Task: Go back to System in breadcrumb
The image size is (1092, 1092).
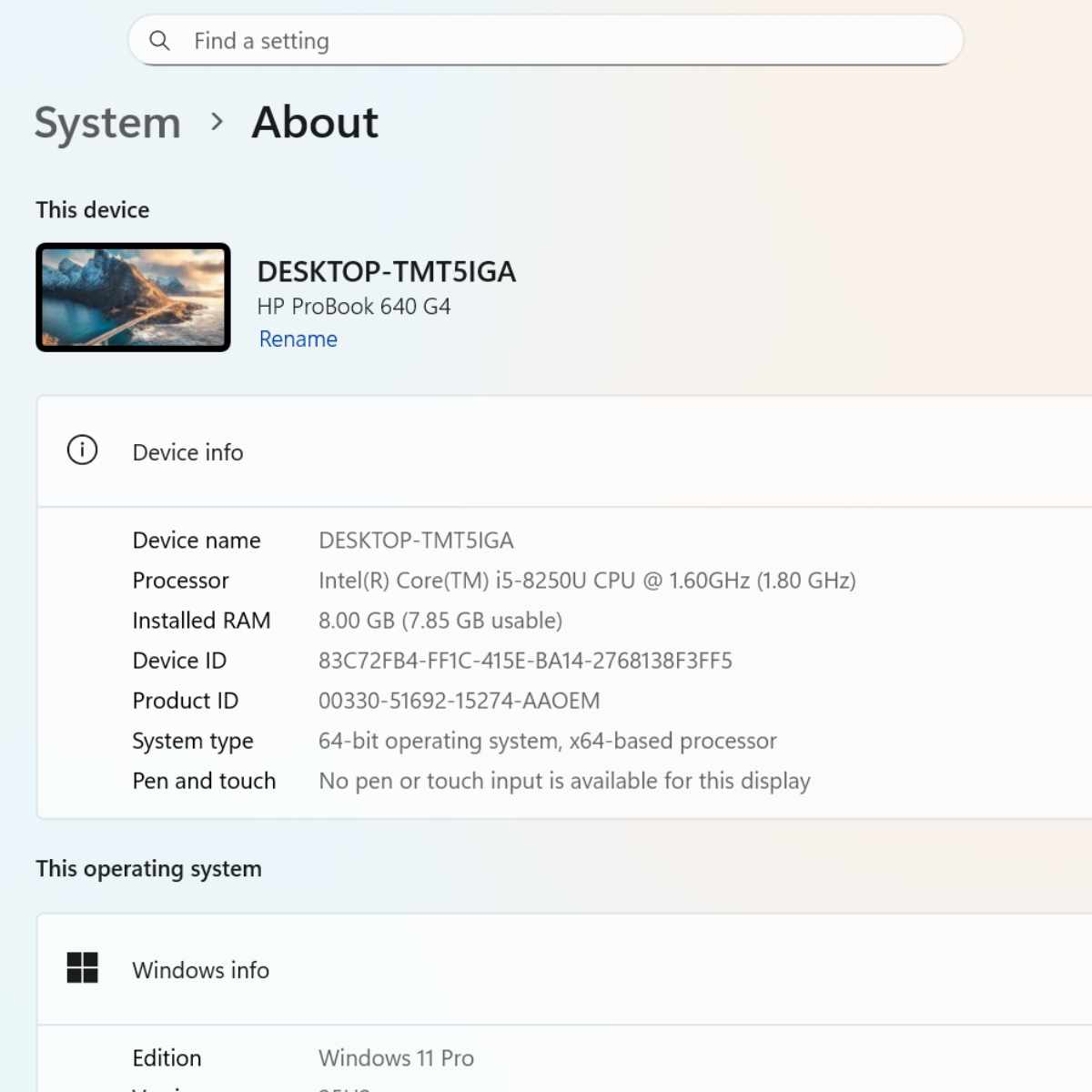Action: (x=107, y=123)
